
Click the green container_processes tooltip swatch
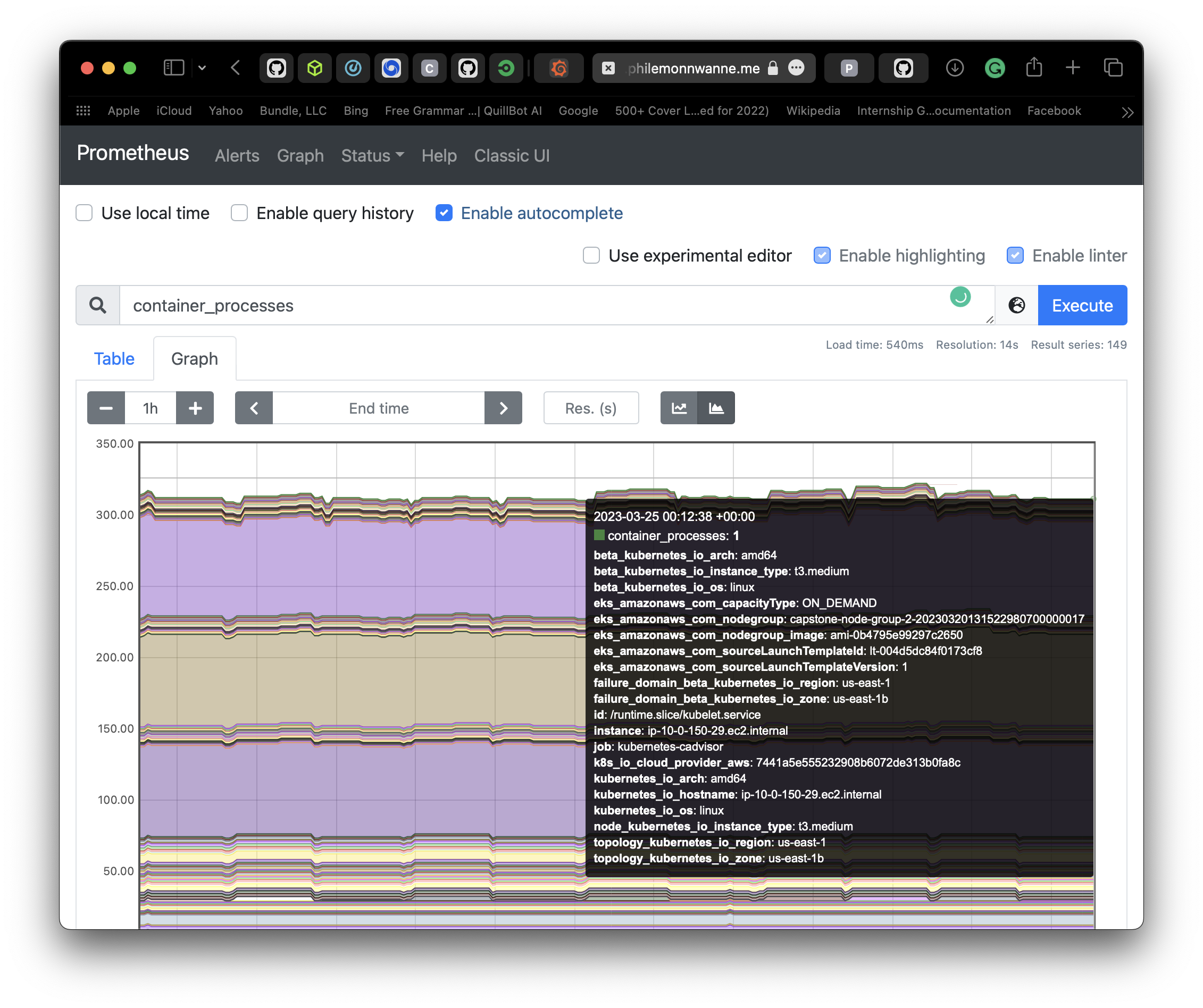[599, 535]
